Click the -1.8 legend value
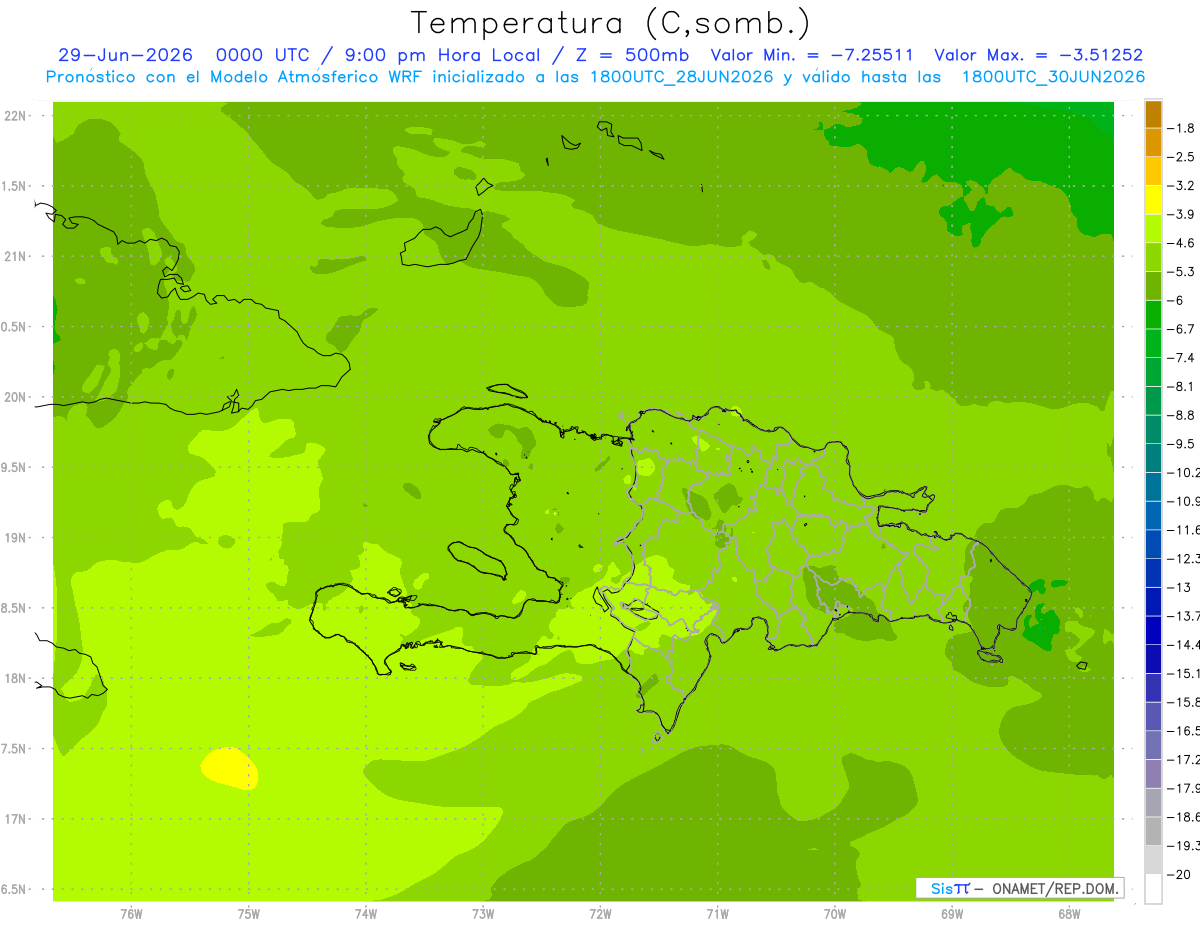Viewport: 1200px width, 927px height. pyautogui.click(x=1182, y=128)
